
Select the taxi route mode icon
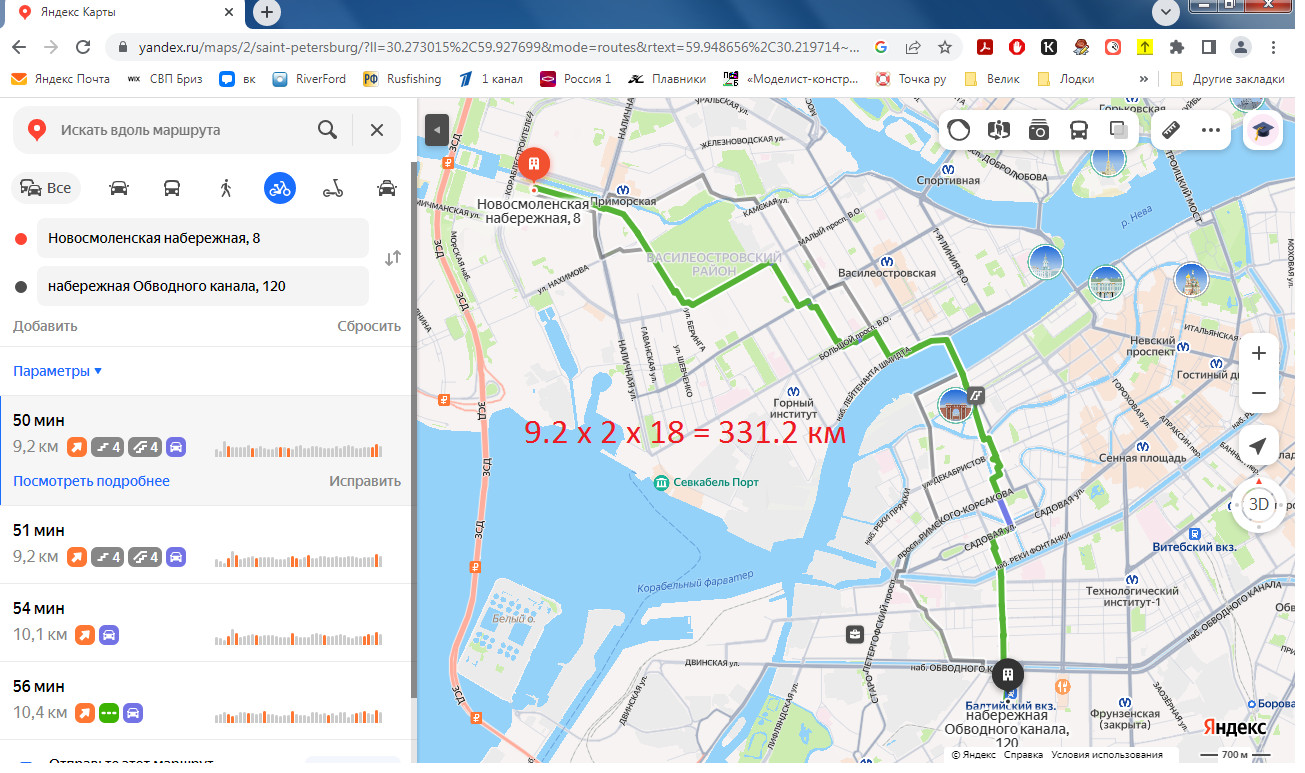387,188
